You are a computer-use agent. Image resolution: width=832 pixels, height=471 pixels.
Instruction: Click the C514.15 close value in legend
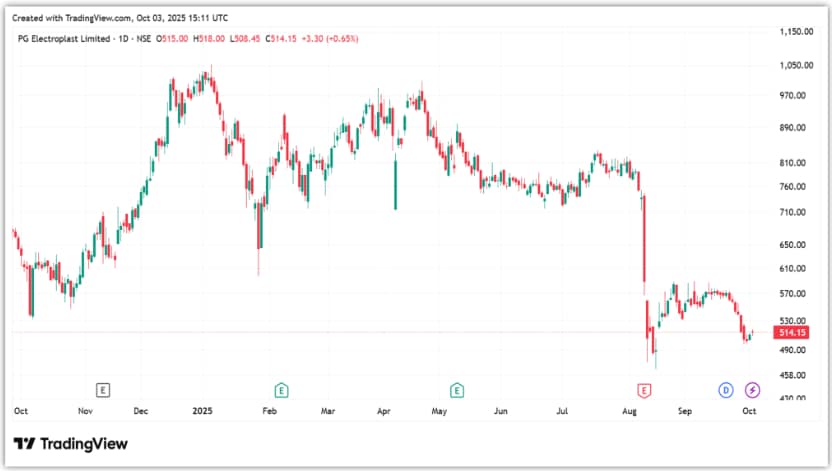tap(285, 38)
